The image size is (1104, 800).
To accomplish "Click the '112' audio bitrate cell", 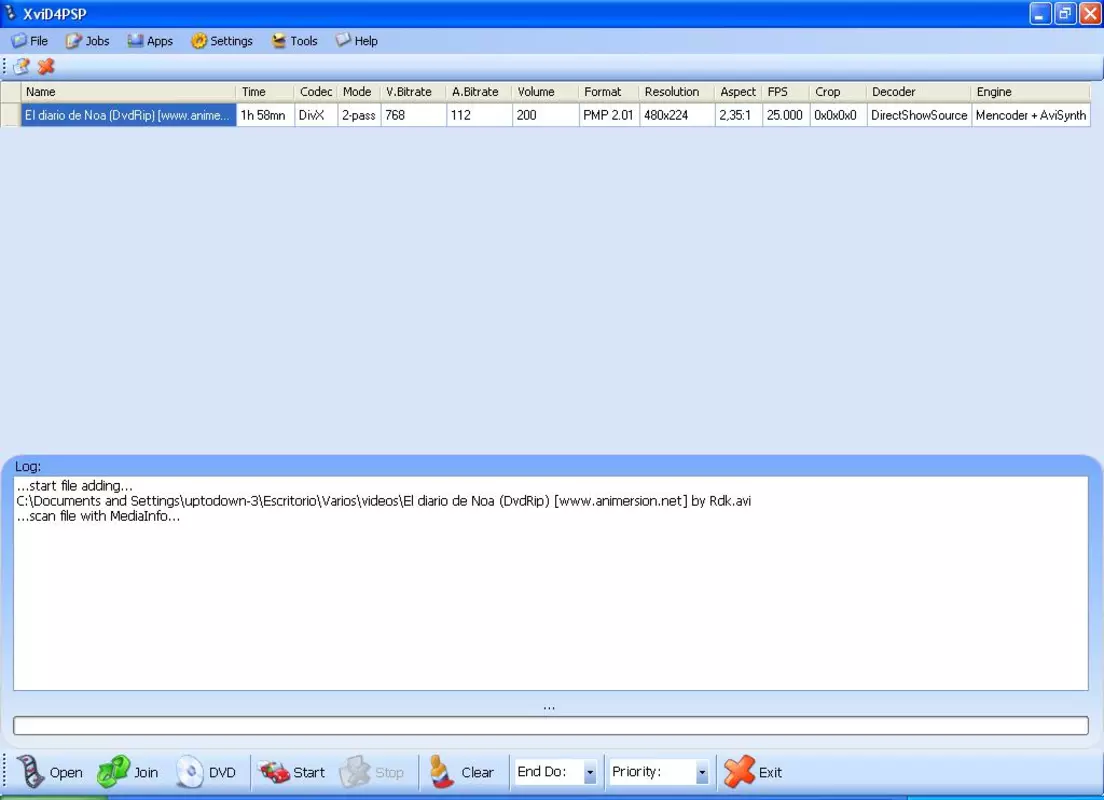I will 479,115.
